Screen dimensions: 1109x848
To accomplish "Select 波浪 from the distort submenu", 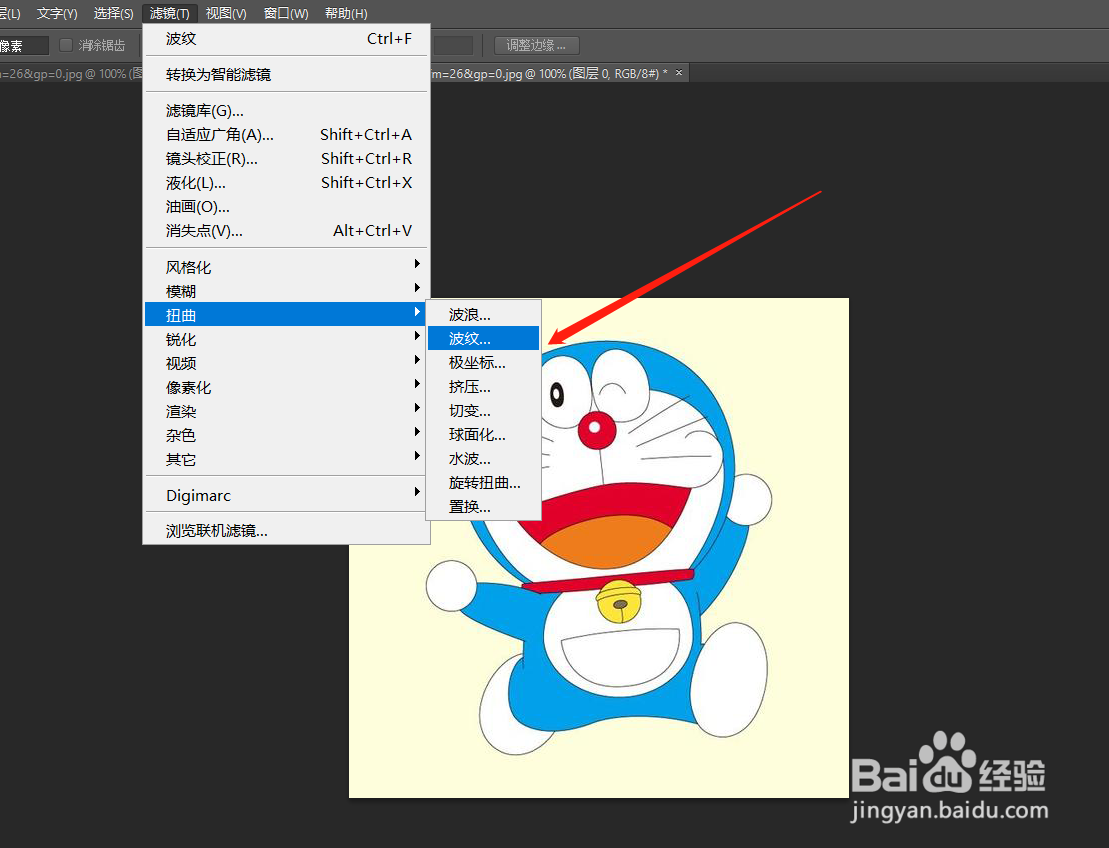I will coord(470,314).
